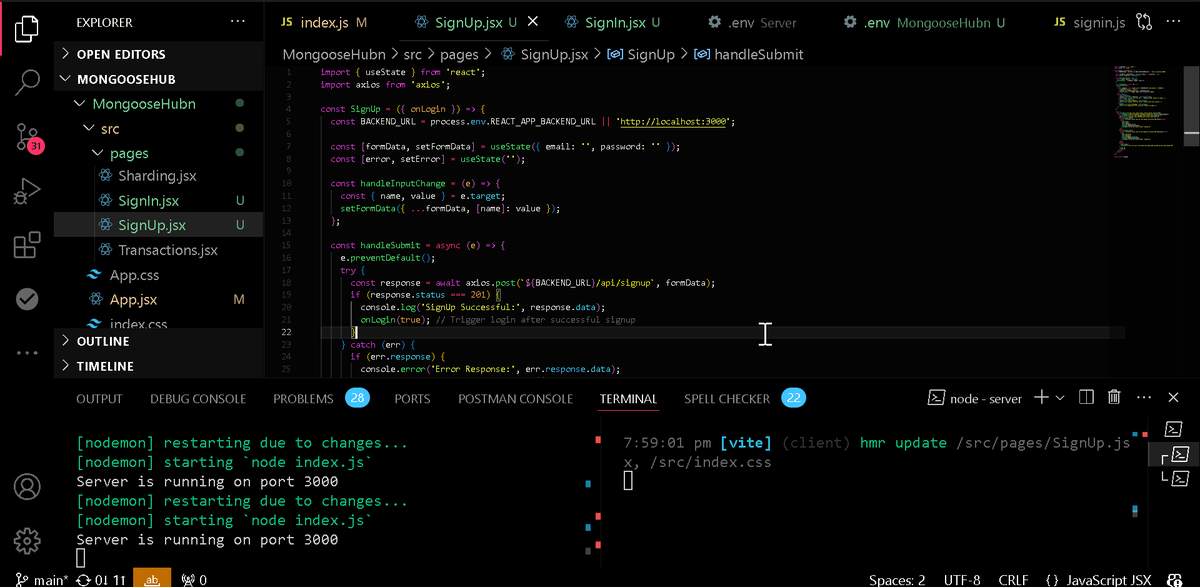Collapse the MONGOOSEHUB section
Image resolution: width=1200 pixels, height=587 pixels.
pos(158,79)
